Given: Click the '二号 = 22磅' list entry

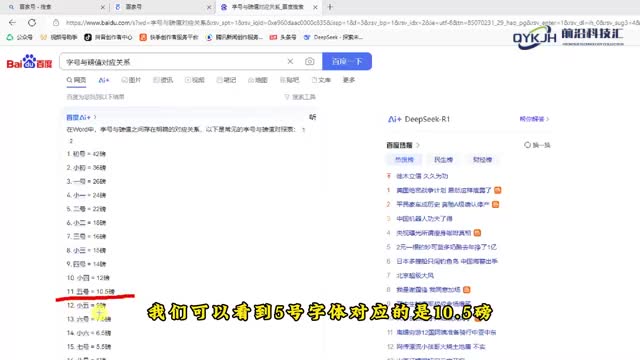Looking at the screenshot, I should (86, 209).
